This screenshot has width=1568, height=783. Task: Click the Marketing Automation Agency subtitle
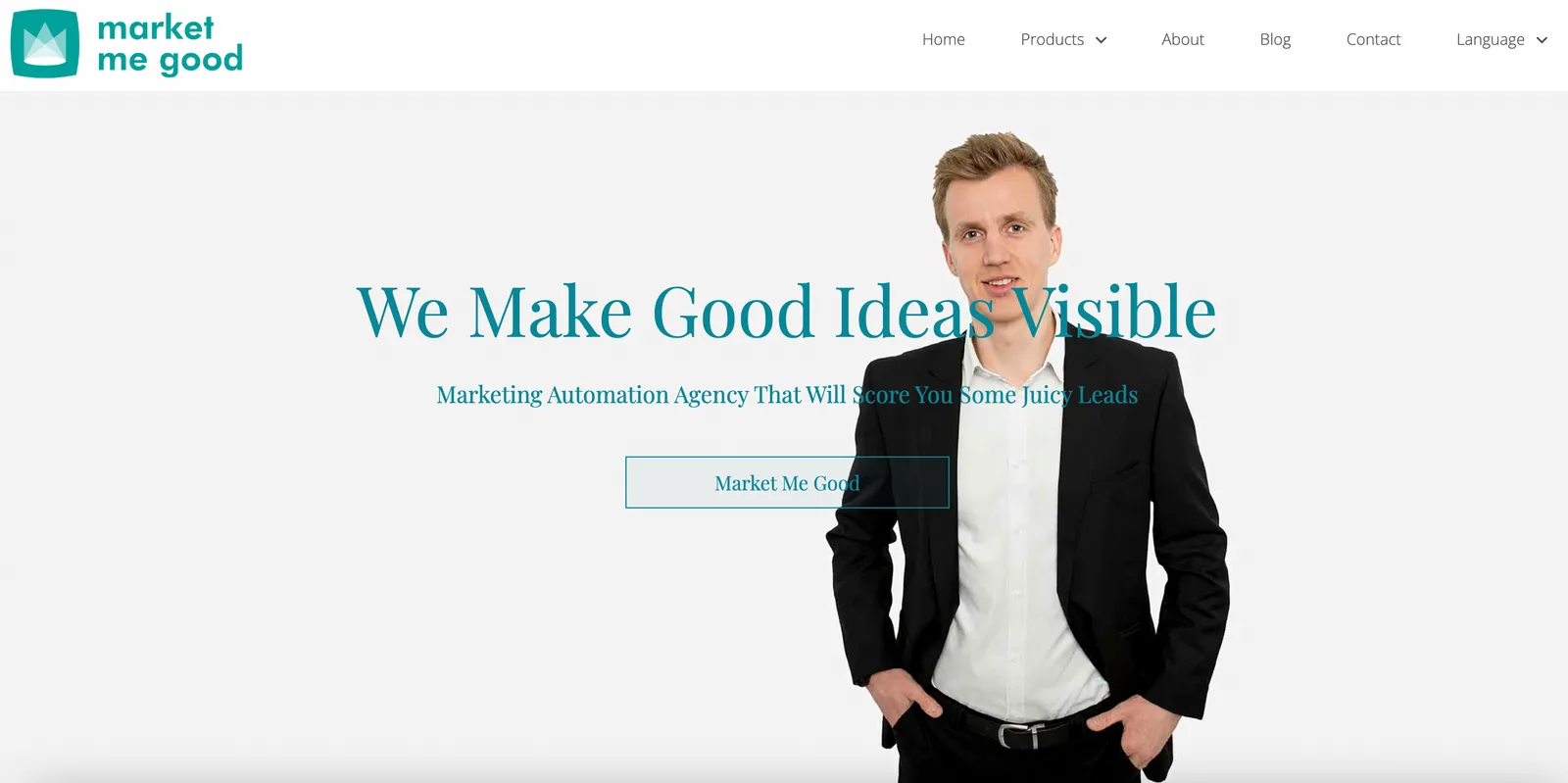[x=787, y=395]
